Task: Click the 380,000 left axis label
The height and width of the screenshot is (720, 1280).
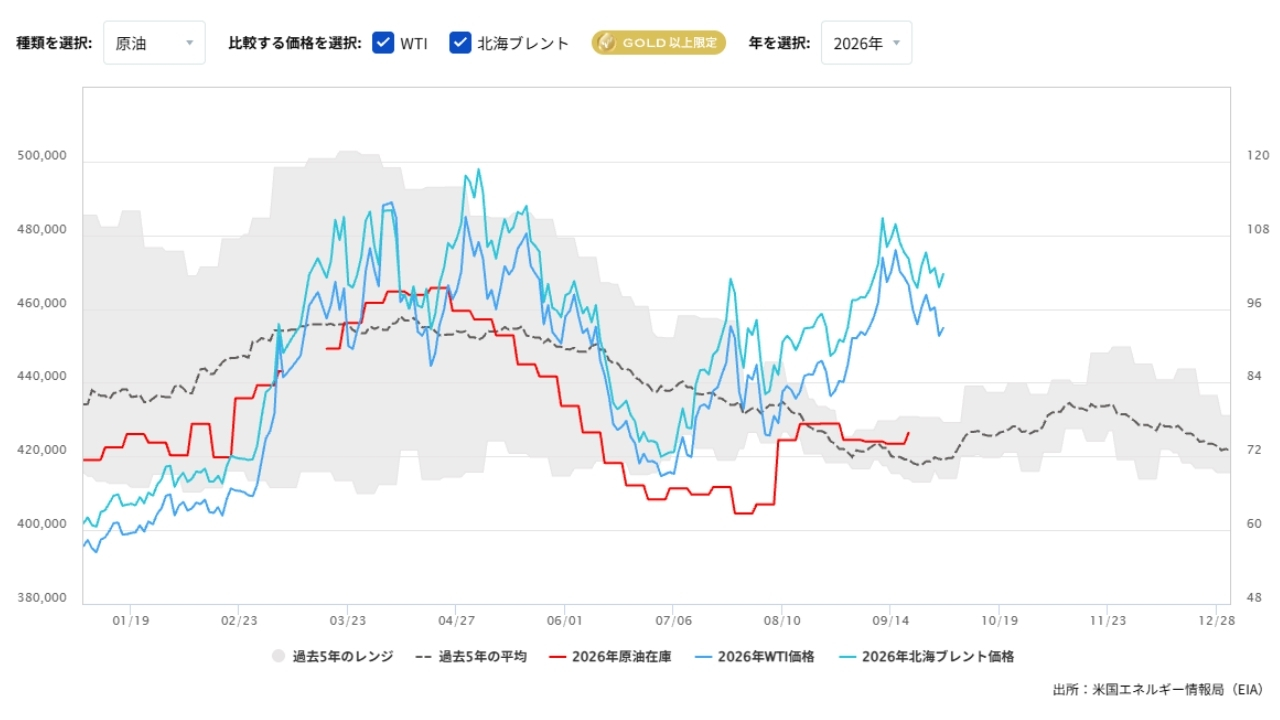Action: pyautogui.click(x=42, y=598)
